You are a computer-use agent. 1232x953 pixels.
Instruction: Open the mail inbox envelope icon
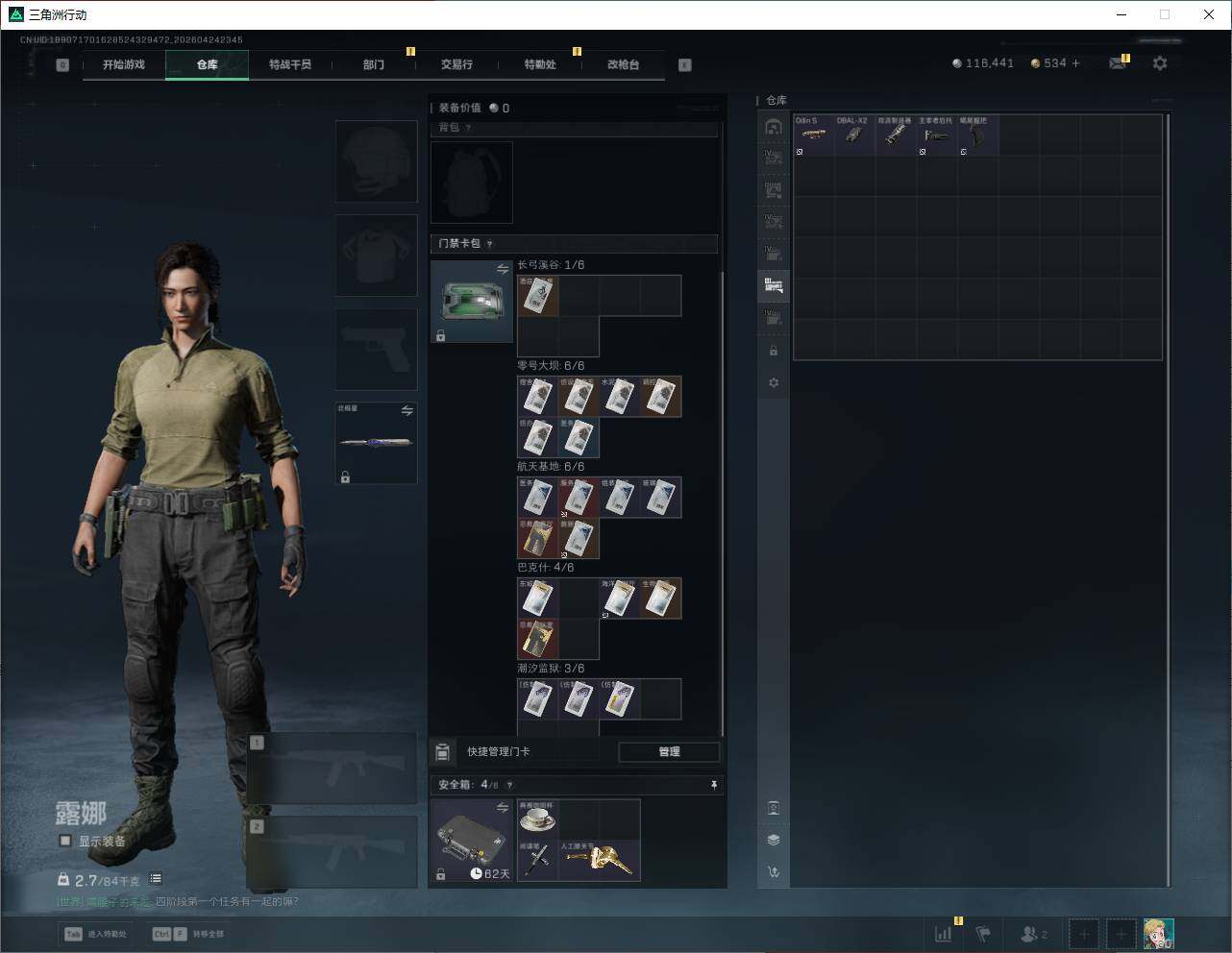coord(1118,63)
